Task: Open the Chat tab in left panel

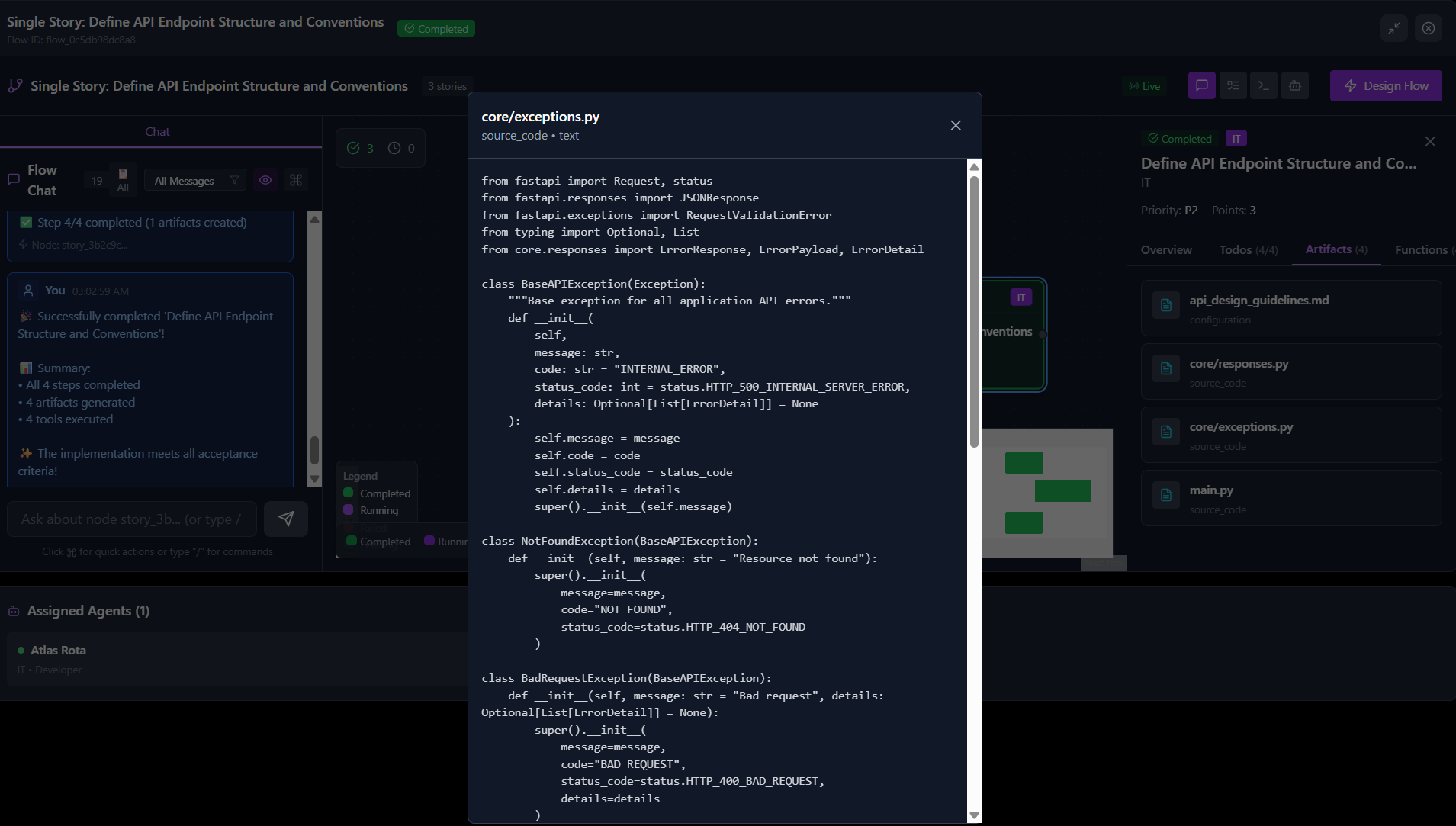Action: click(157, 131)
